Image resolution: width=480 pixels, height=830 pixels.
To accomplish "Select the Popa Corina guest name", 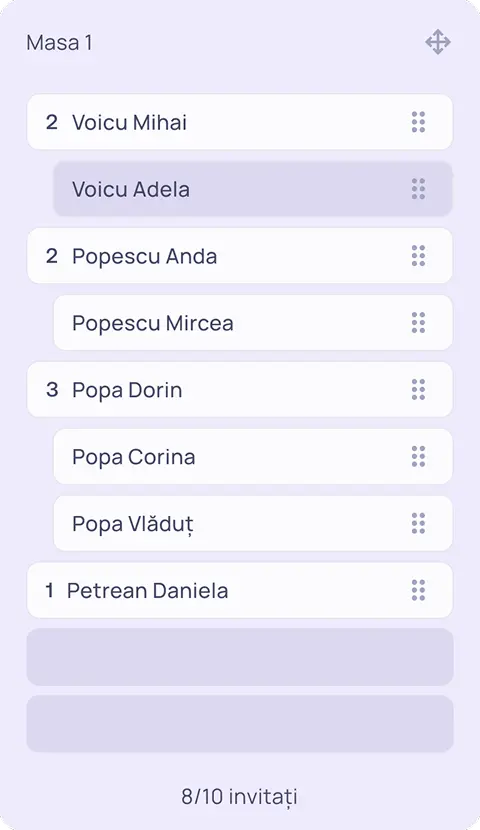I will [x=133, y=457].
